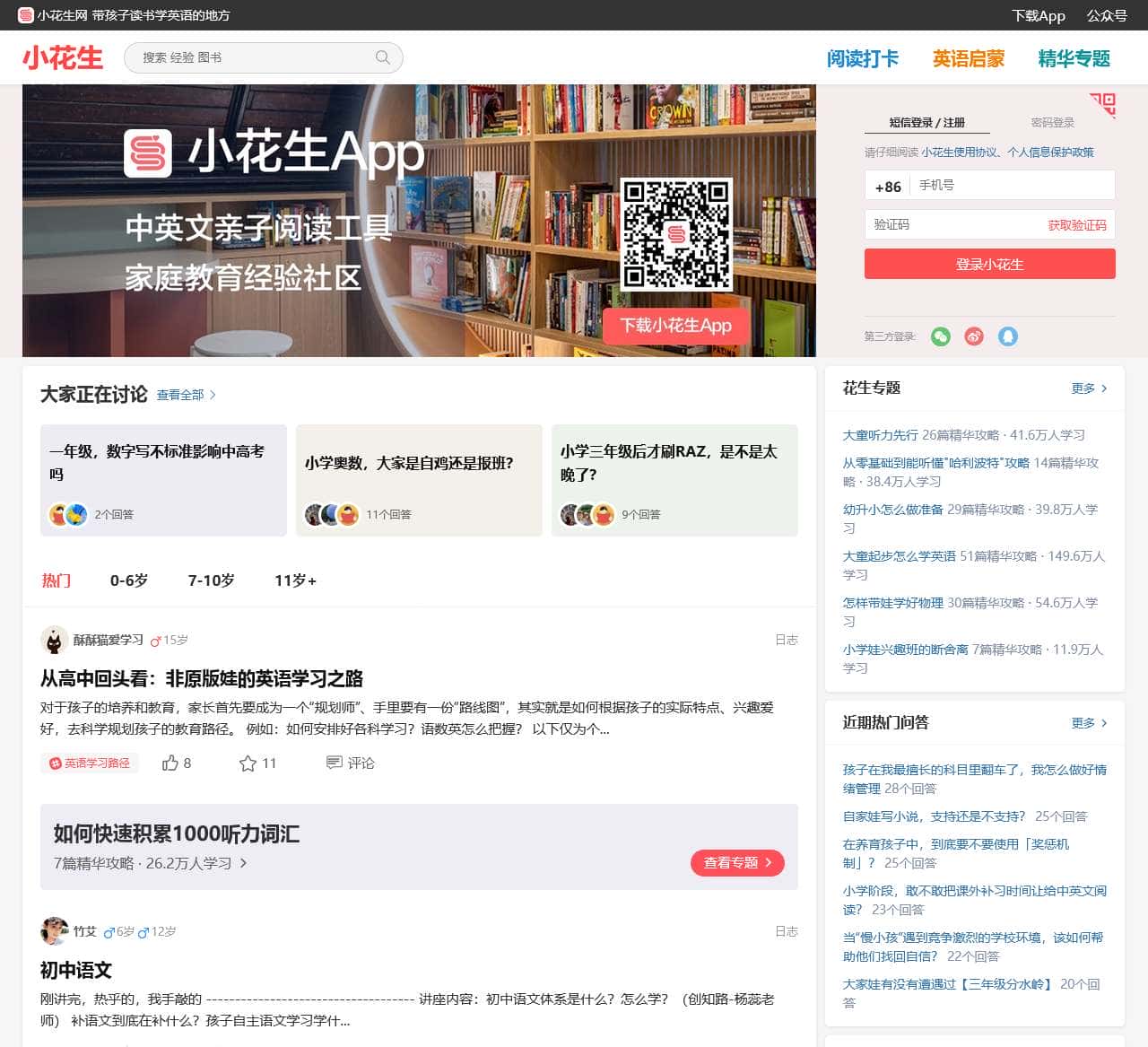
Task: Open question 在养育孩子中，到底要不要使用「奖惩机制」
Action: tap(956, 853)
